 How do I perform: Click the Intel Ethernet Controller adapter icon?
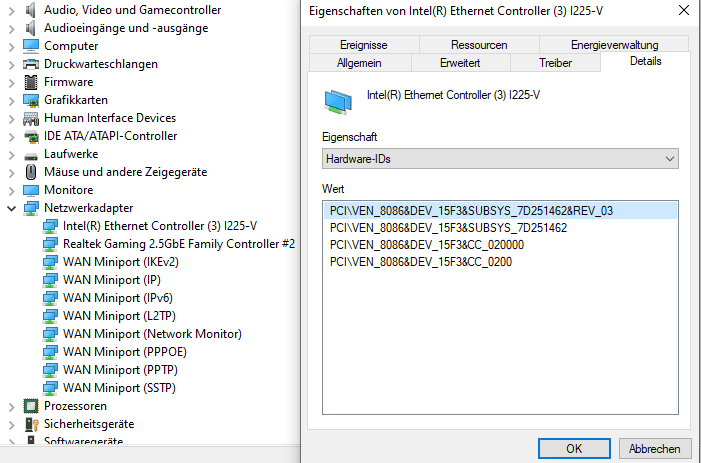50,226
